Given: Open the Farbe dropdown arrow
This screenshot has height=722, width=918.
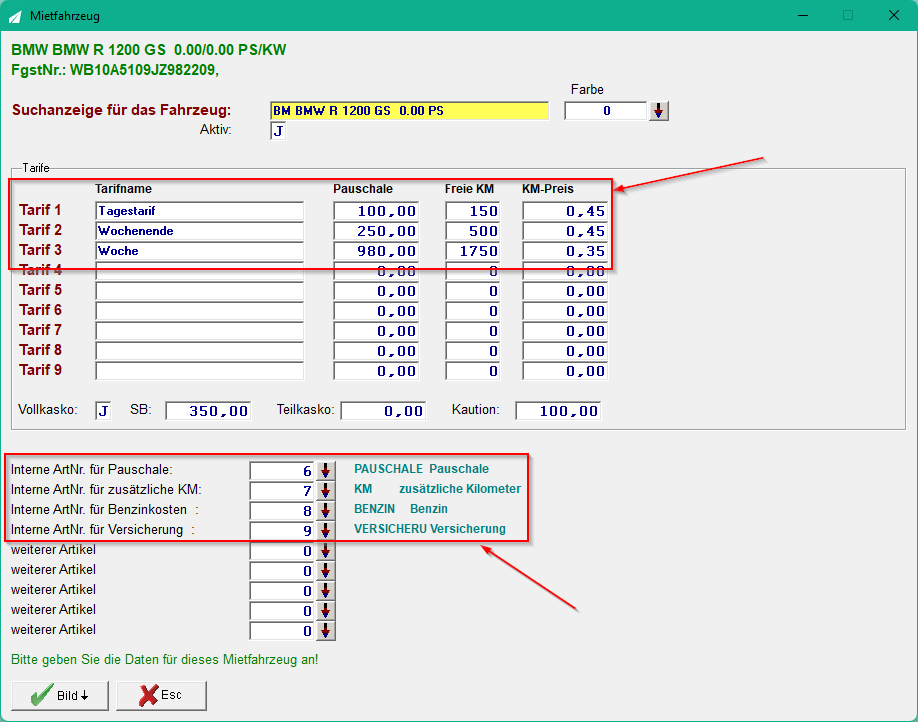Looking at the screenshot, I should point(659,111).
